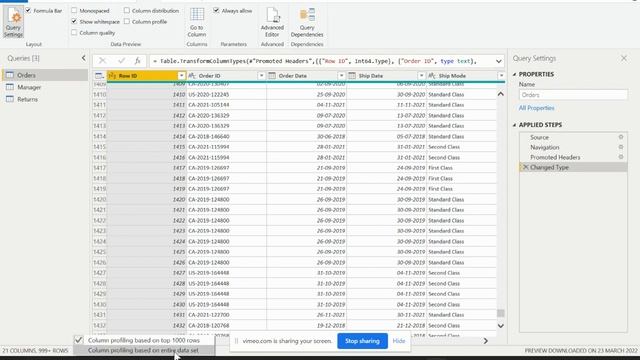This screenshot has height=360, width=640.
Task: Click the Go to Column icon
Action: pos(197,22)
